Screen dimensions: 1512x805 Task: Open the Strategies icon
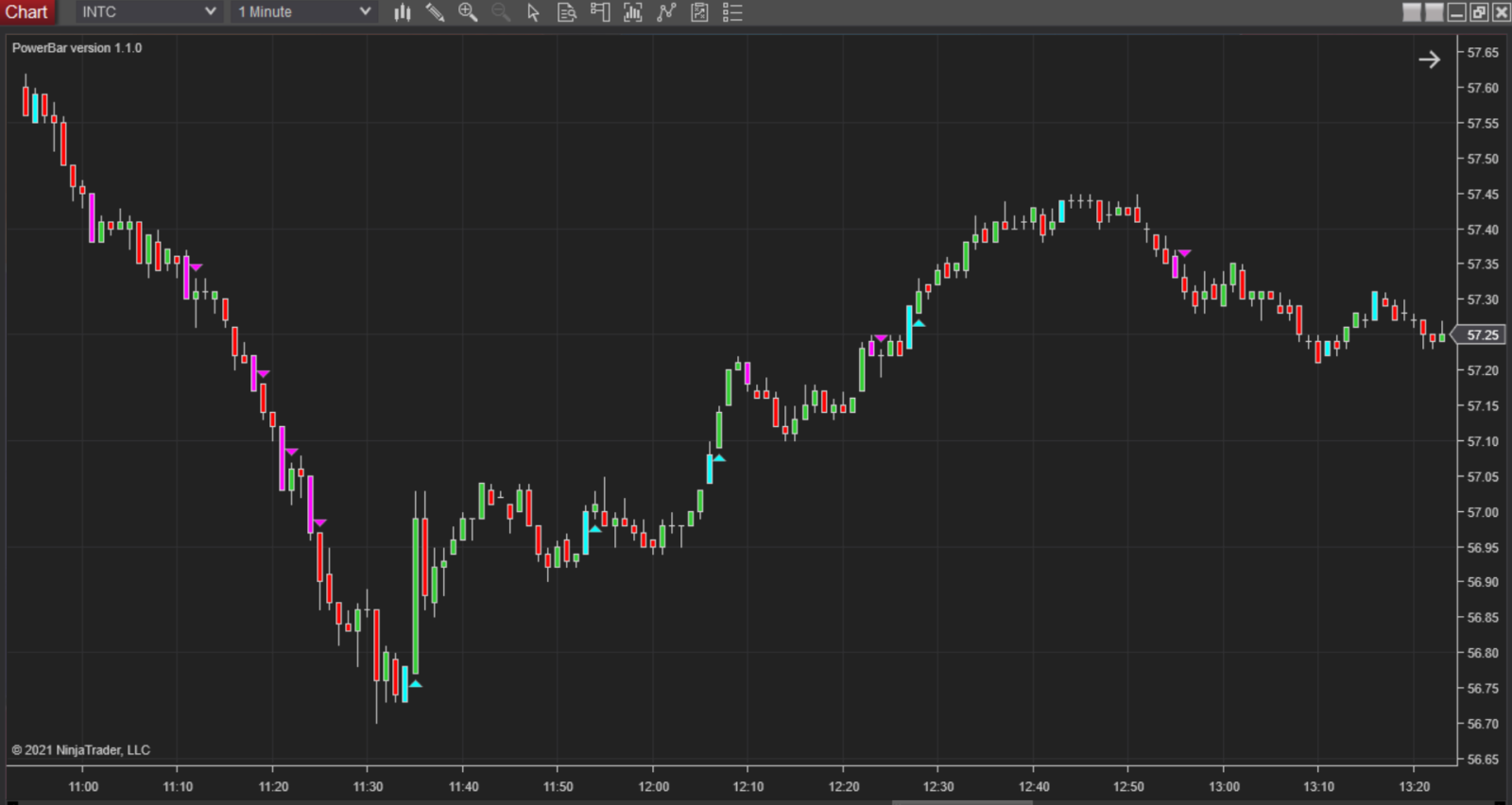point(666,12)
